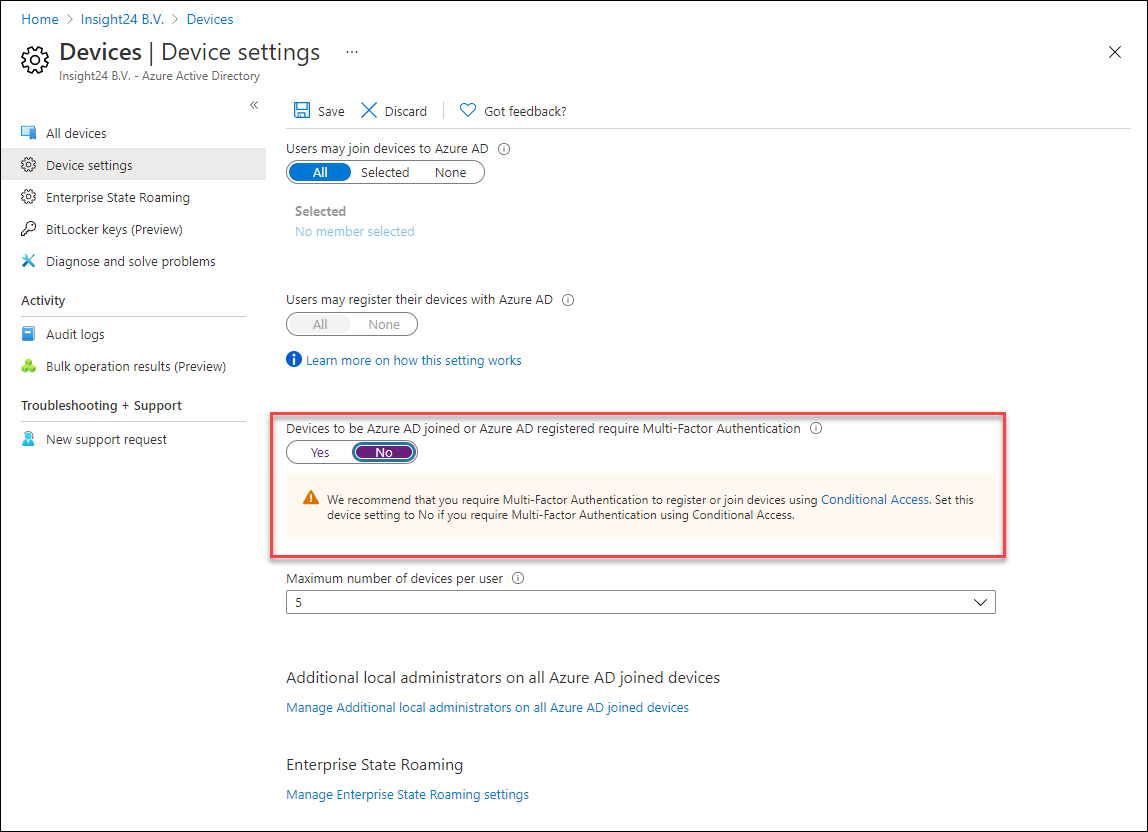Go to Enterprise State Roaming menu item
Viewport: 1148px width, 832px height.
click(x=133, y=197)
